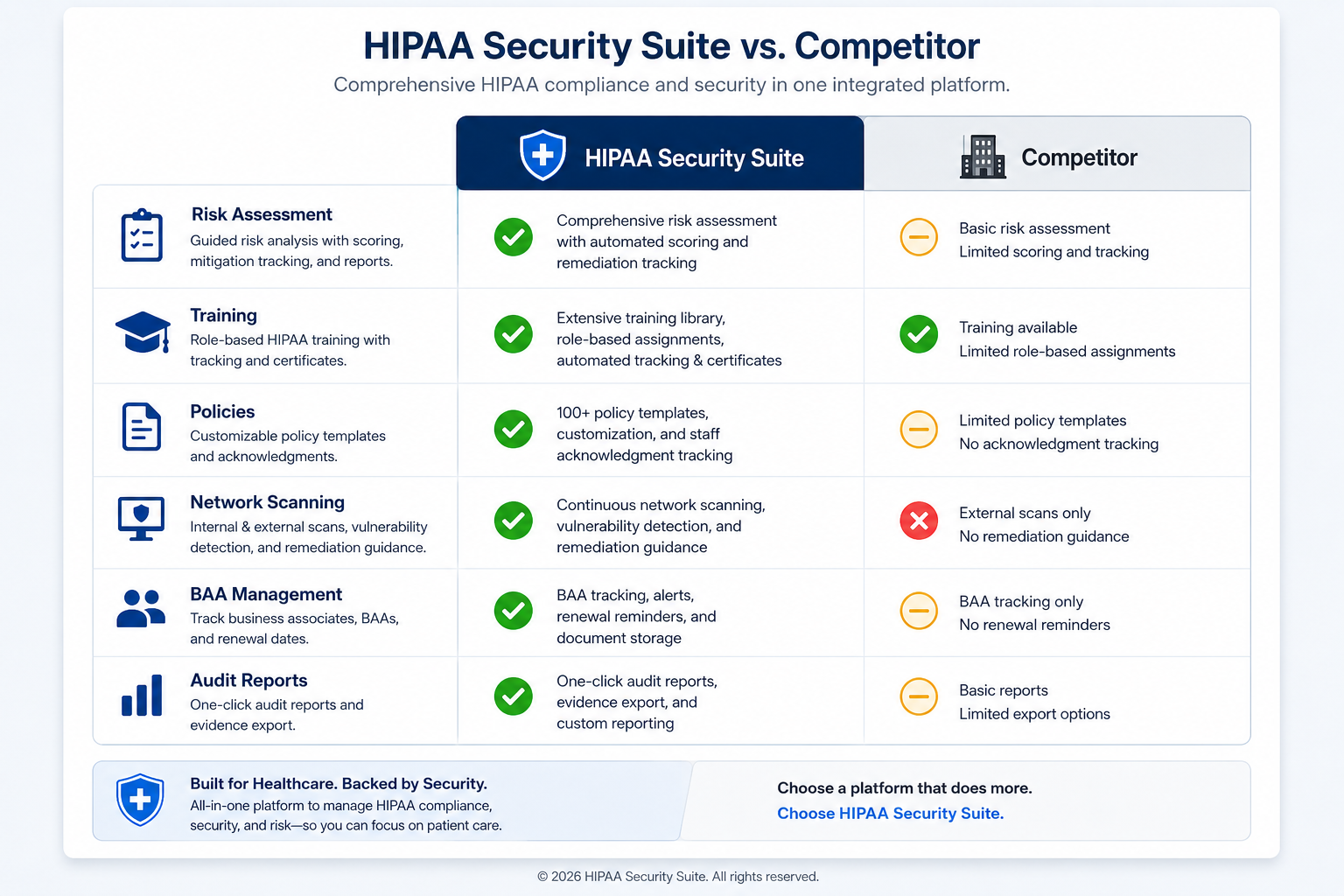Click No renewal reminders text
Viewport: 1344px width, 896px height.
[1034, 625]
